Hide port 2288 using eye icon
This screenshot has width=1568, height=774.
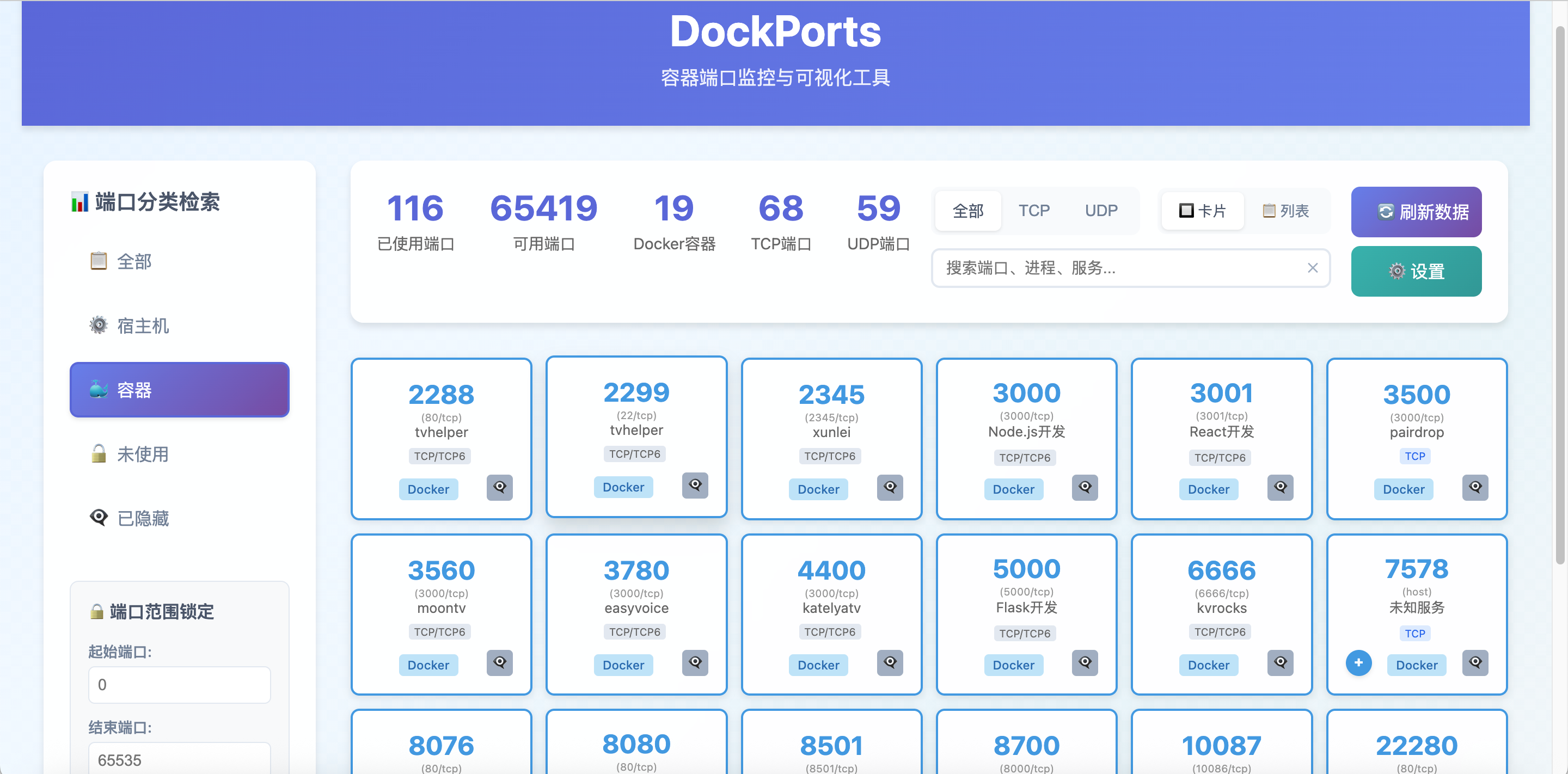(x=499, y=487)
